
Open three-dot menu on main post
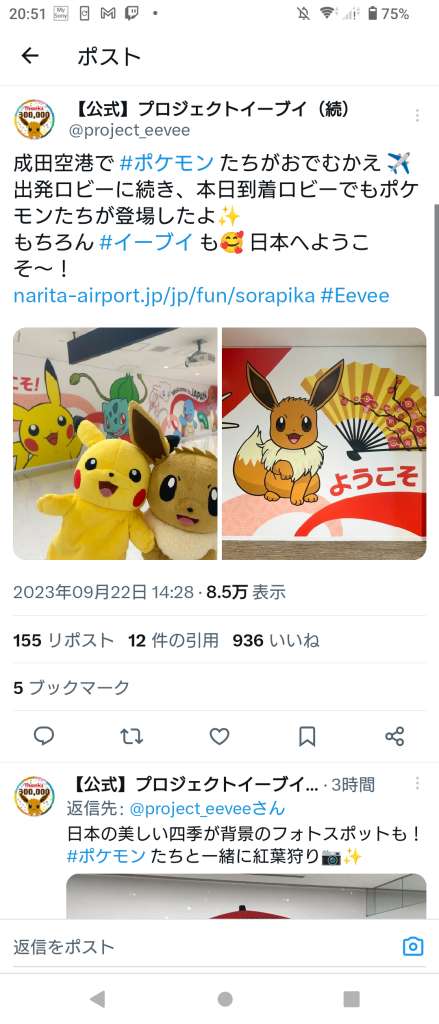pos(417,116)
